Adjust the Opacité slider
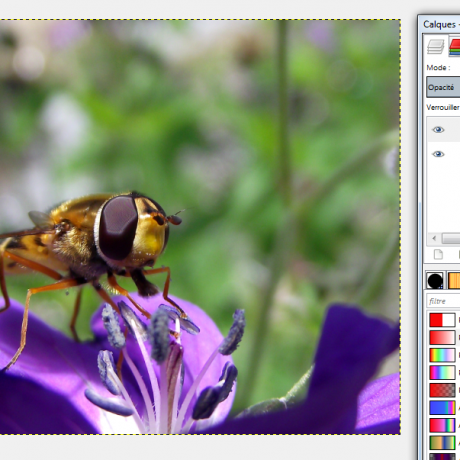The image size is (460, 460). [443, 87]
